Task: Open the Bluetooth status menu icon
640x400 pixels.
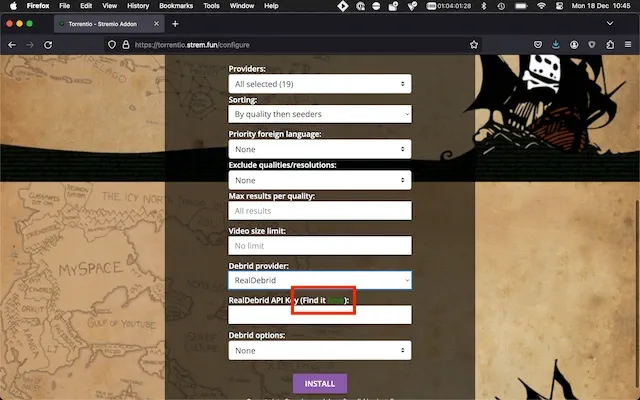Action: click(484, 6)
